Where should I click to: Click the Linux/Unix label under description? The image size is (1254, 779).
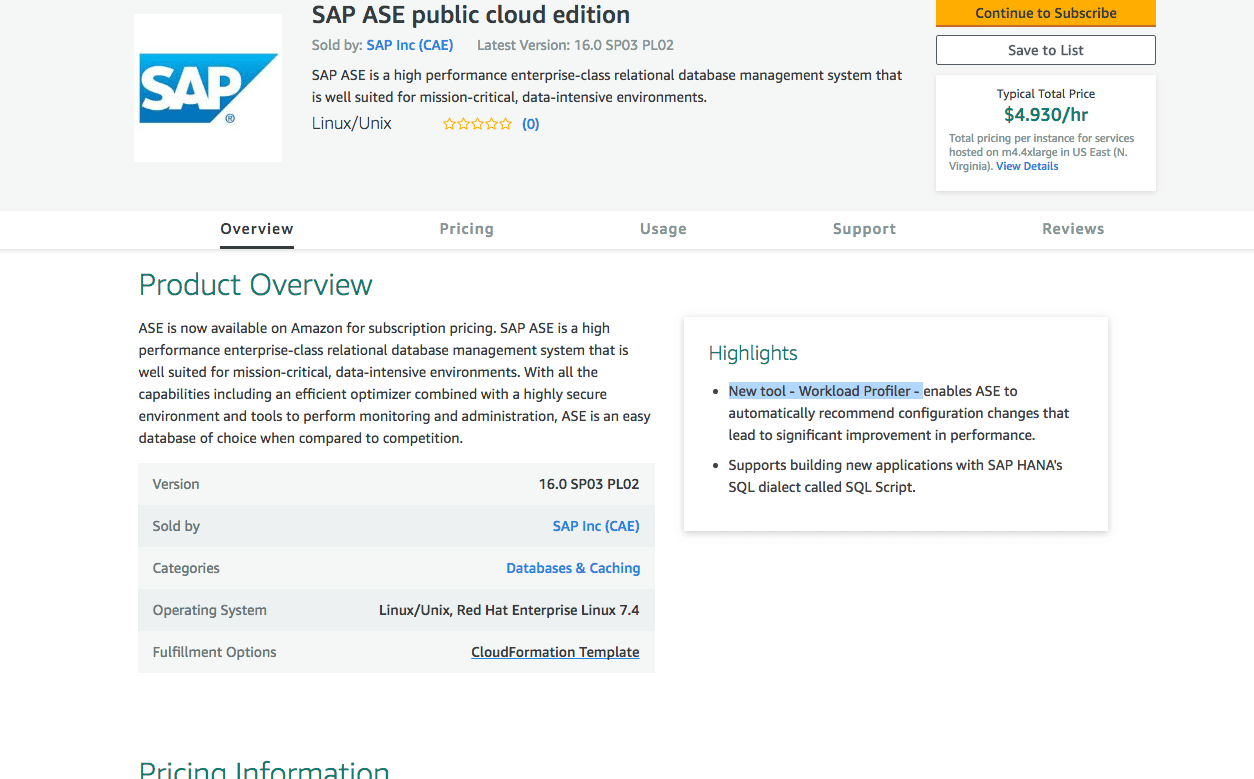pos(352,124)
